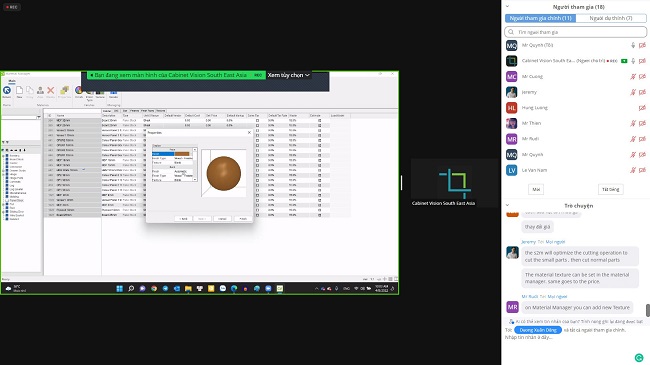
Task: Click the brown color swatch in Properties dialog
Action: [182, 154]
